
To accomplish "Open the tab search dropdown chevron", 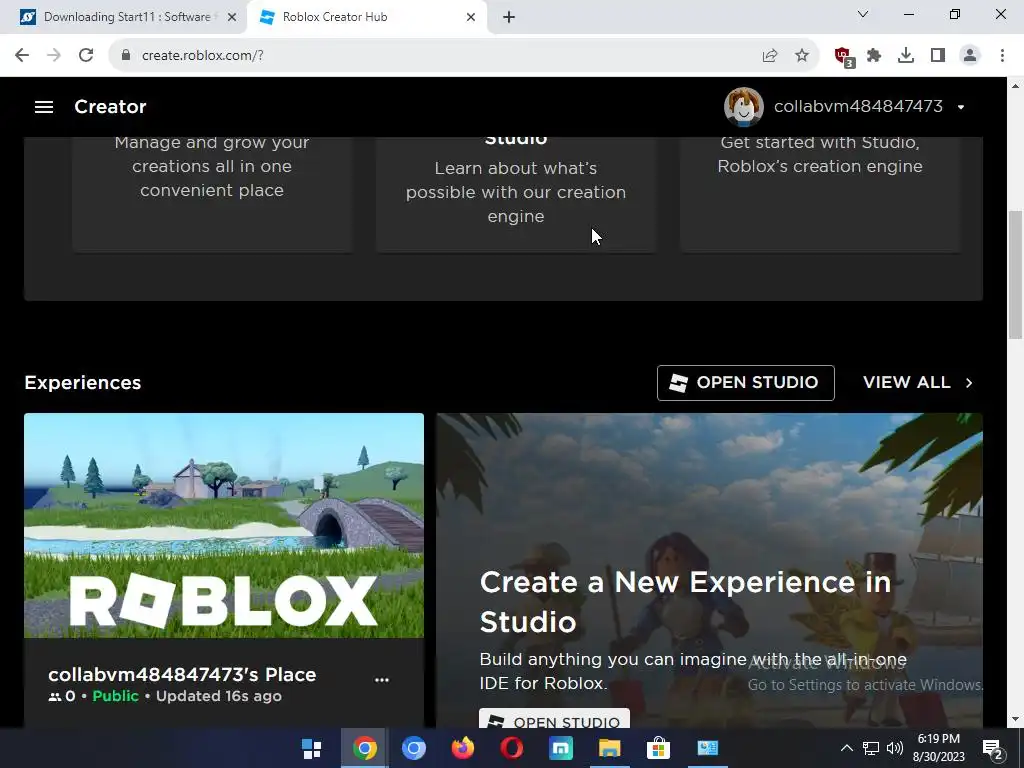I will click(863, 14).
